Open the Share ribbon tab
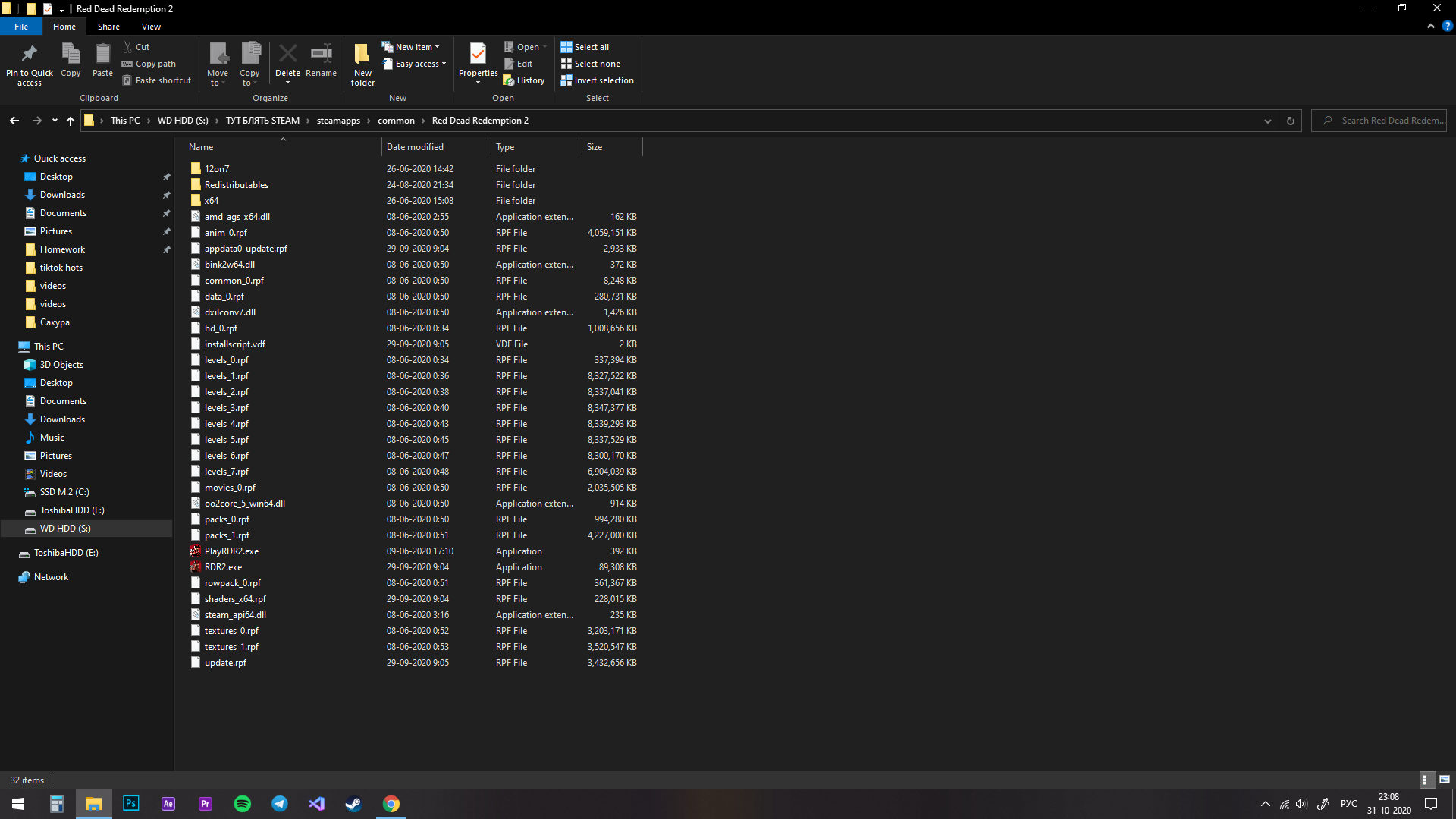 108,27
